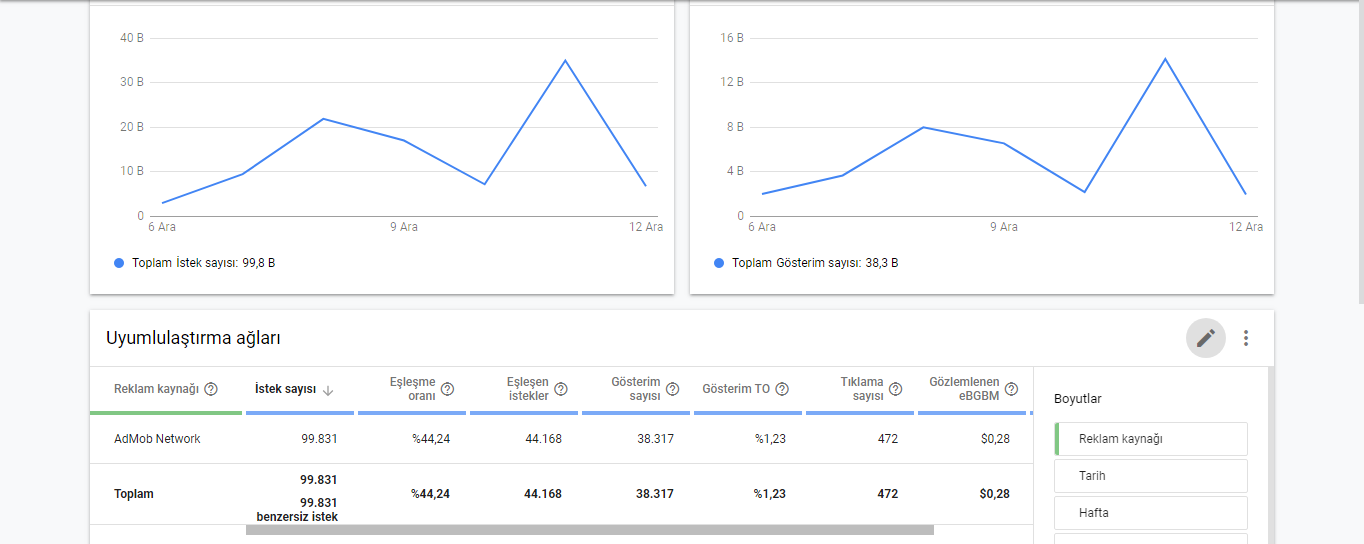This screenshot has width=1364, height=544.
Task: Select the Reklam kaynağı dimension
Action: coord(1151,438)
